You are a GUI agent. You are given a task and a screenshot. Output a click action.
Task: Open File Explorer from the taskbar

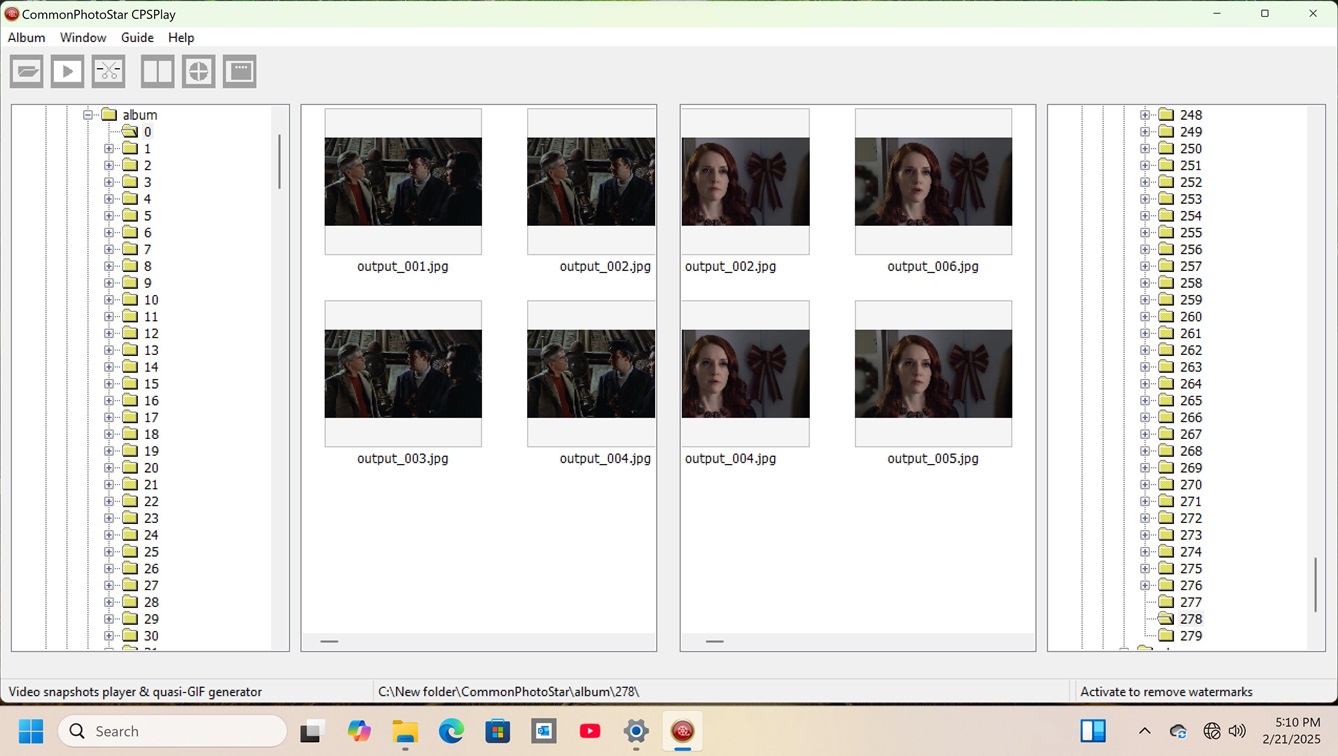(x=405, y=731)
